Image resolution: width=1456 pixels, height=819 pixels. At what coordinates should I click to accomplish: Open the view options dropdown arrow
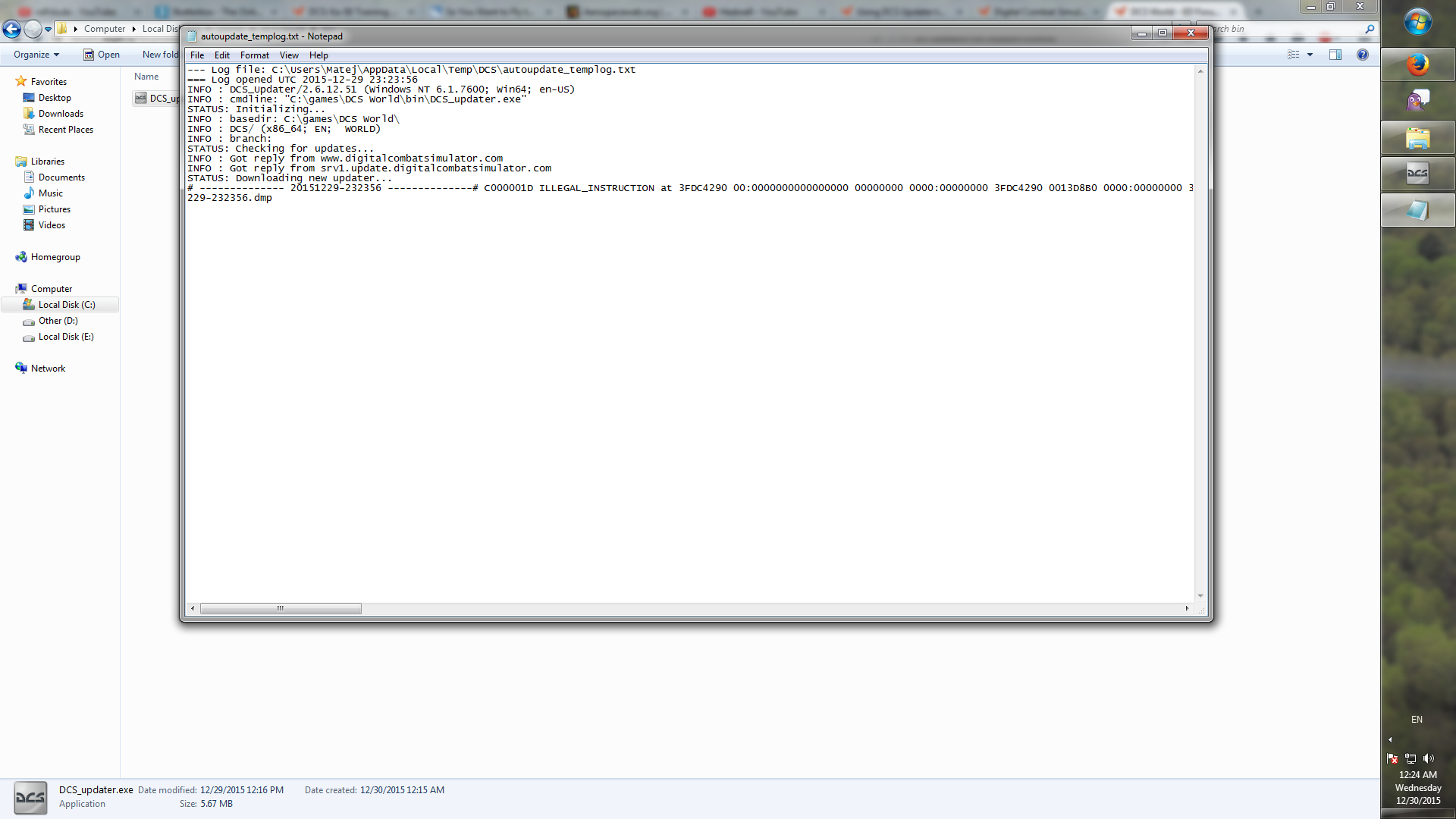pos(1310,55)
